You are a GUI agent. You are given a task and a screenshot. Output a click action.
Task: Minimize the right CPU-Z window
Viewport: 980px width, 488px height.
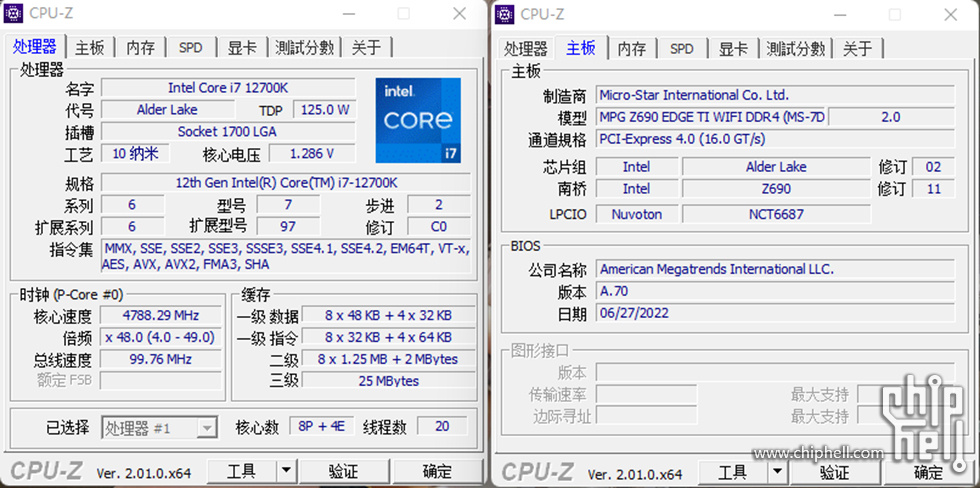pyautogui.click(x=839, y=13)
